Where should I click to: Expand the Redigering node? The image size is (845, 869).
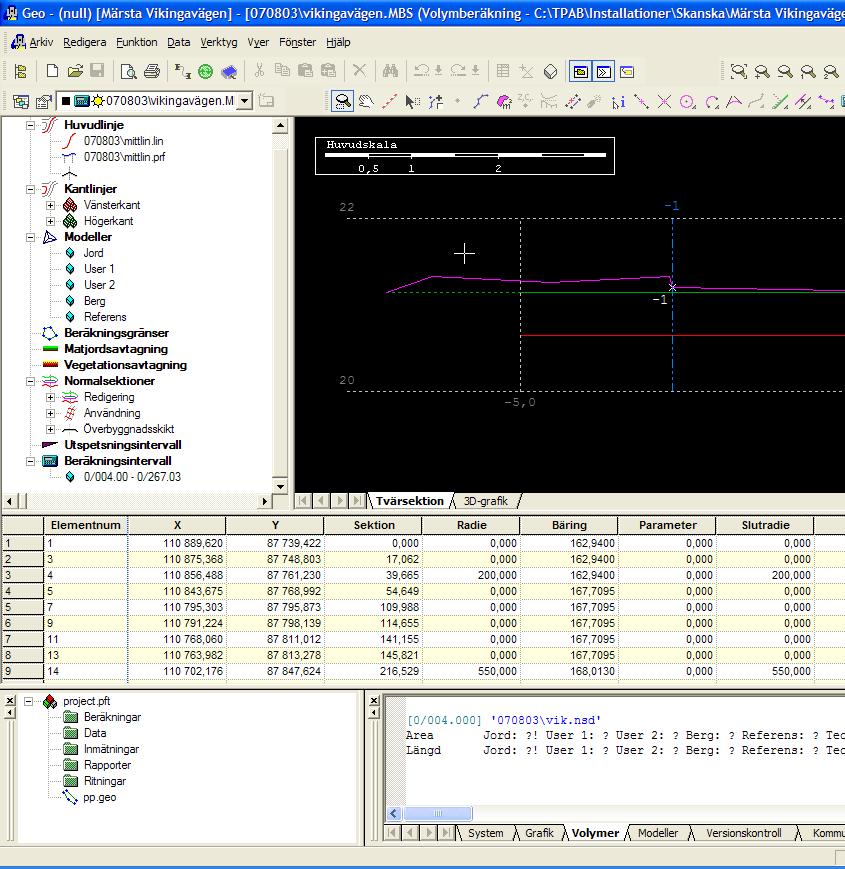click(x=50, y=397)
